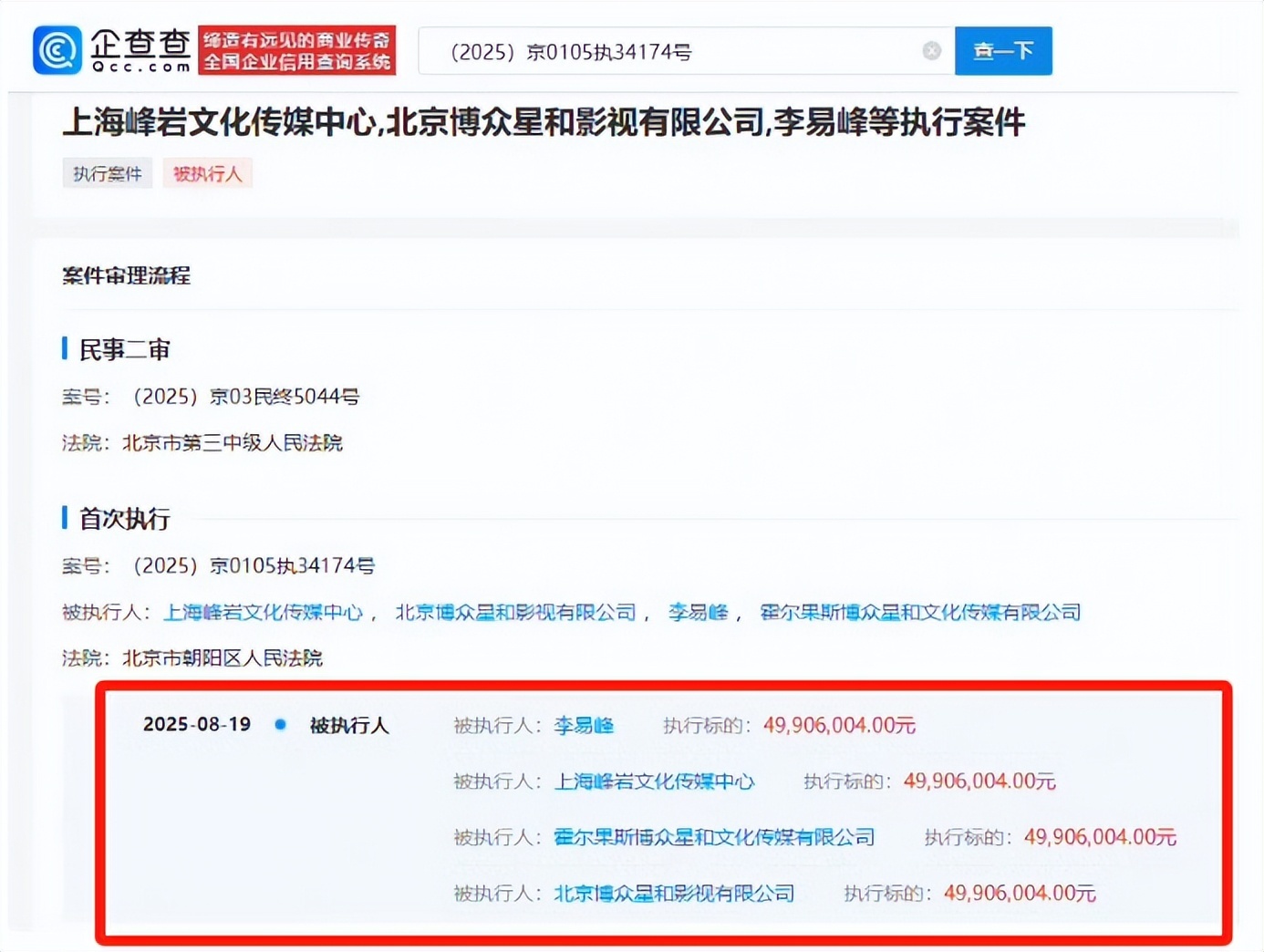Open 上海峰岩文化传媒中心 link in the 2025-08-19 record

pos(654,781)
